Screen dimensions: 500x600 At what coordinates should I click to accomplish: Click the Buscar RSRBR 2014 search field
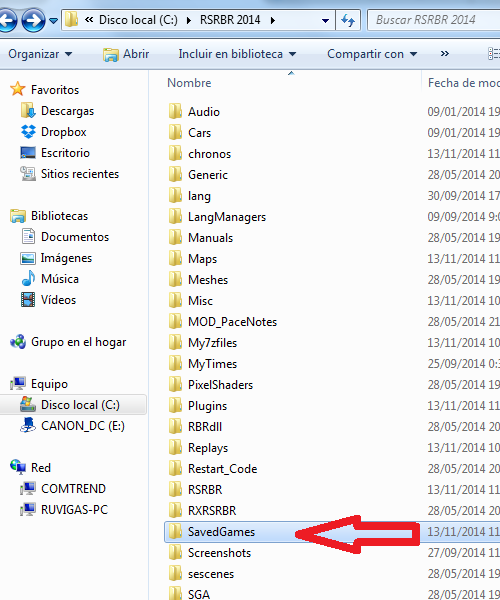433,20
